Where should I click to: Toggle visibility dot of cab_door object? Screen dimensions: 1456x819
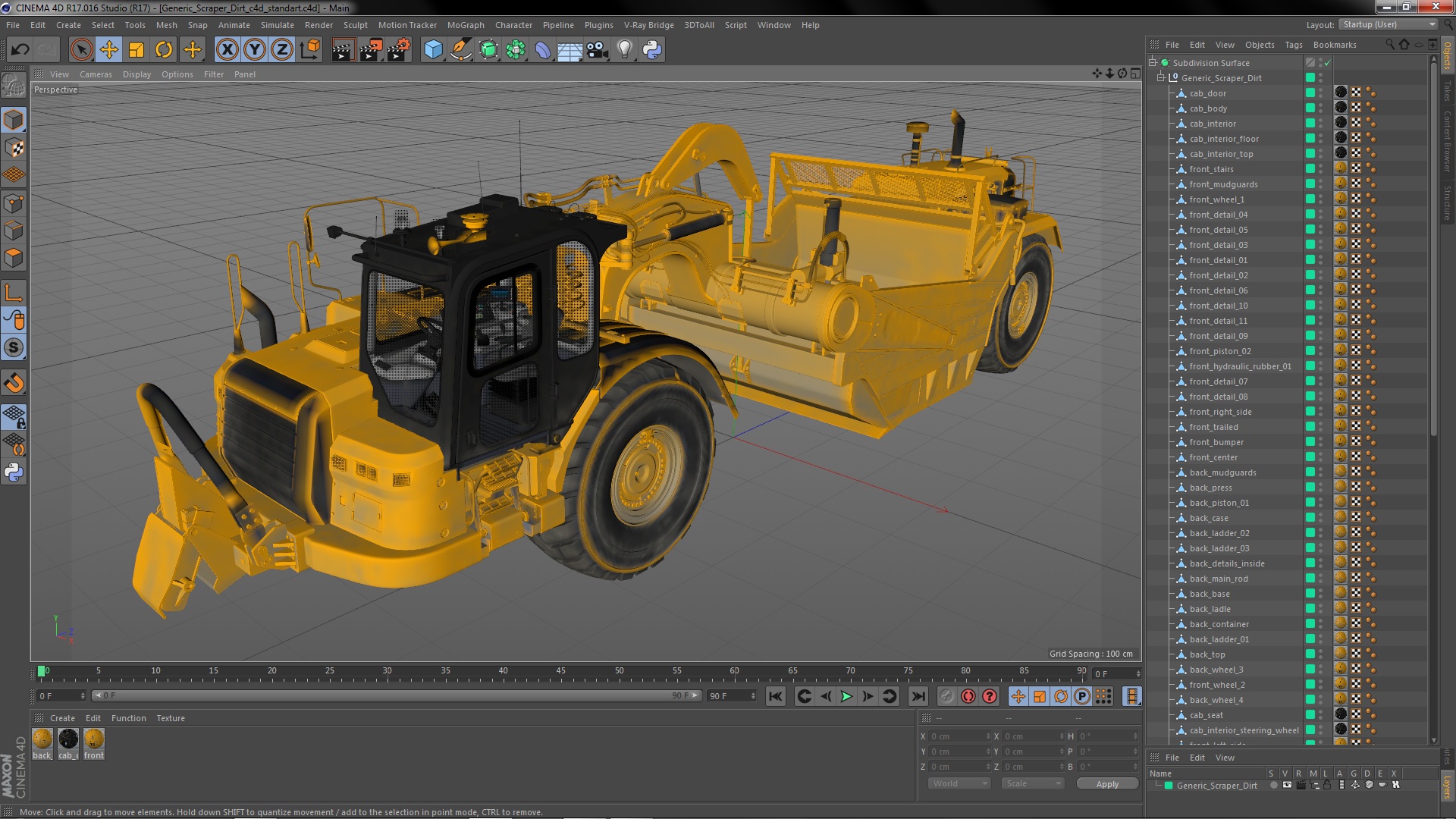[1320, 91]
